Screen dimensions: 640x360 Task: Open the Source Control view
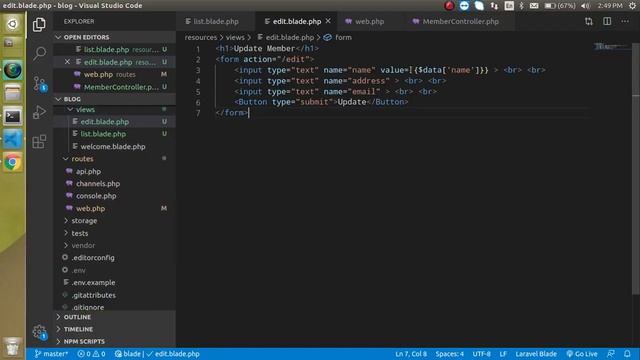pyautogui.click(x=39, y=84)
